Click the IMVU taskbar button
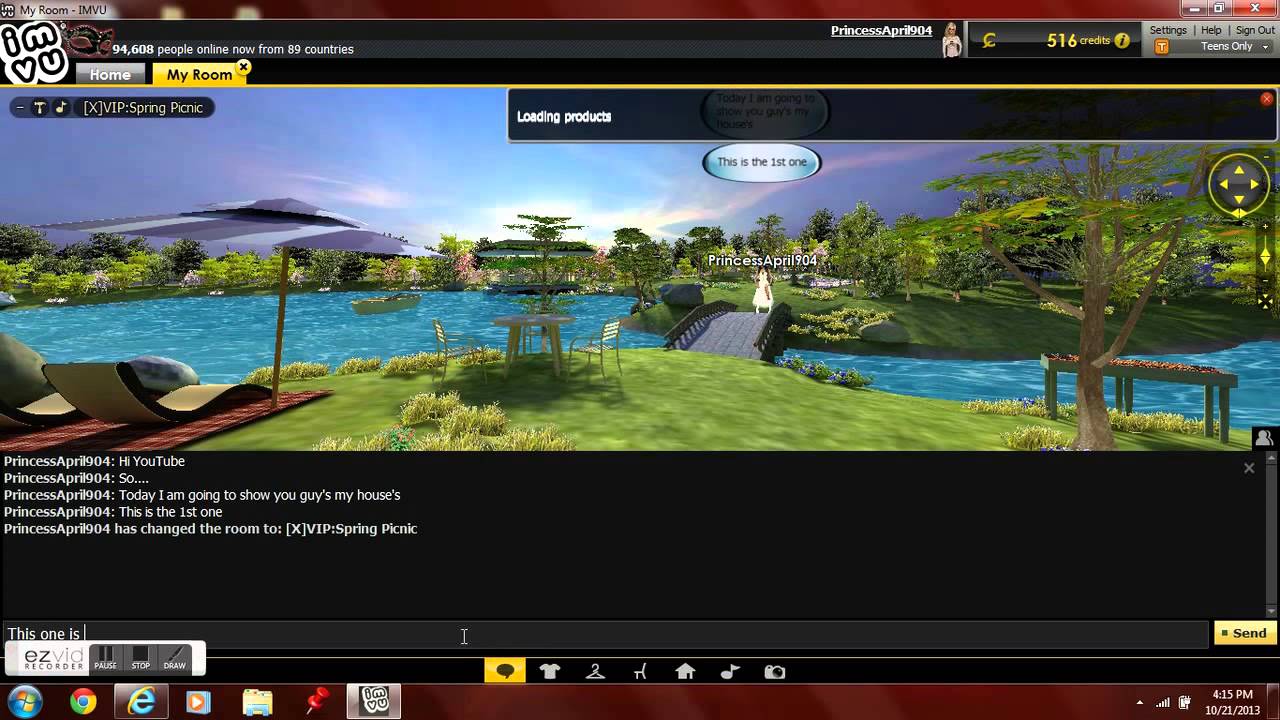 [374, 702]
